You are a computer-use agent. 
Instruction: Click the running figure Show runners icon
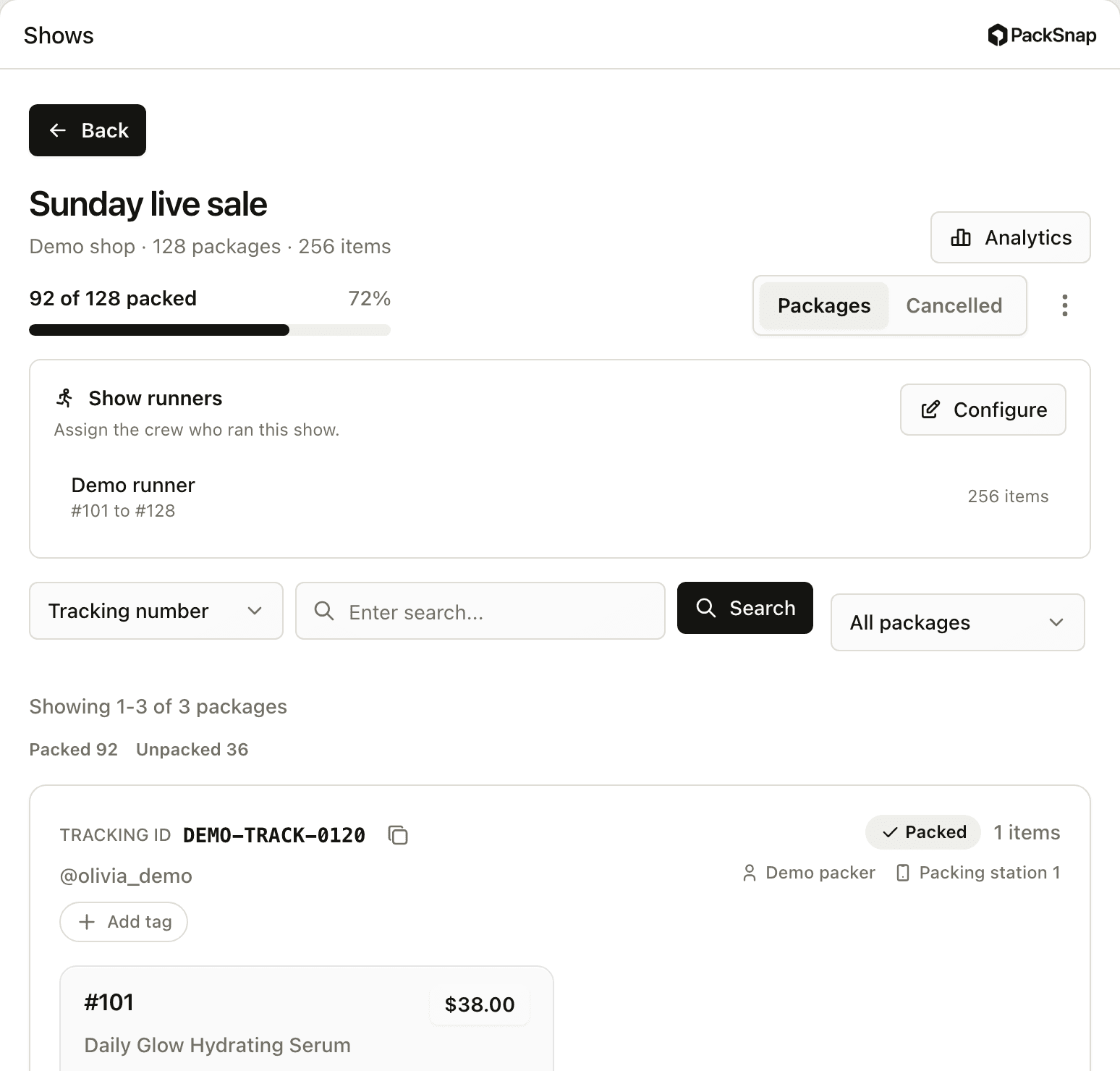pos(65,398)
